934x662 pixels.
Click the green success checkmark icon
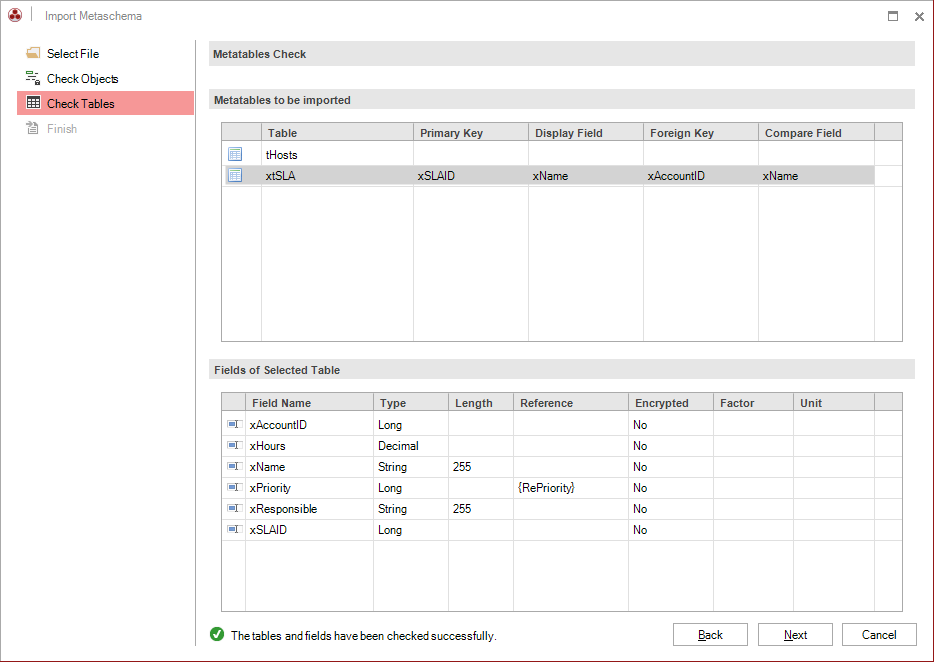tap(217, 635)
